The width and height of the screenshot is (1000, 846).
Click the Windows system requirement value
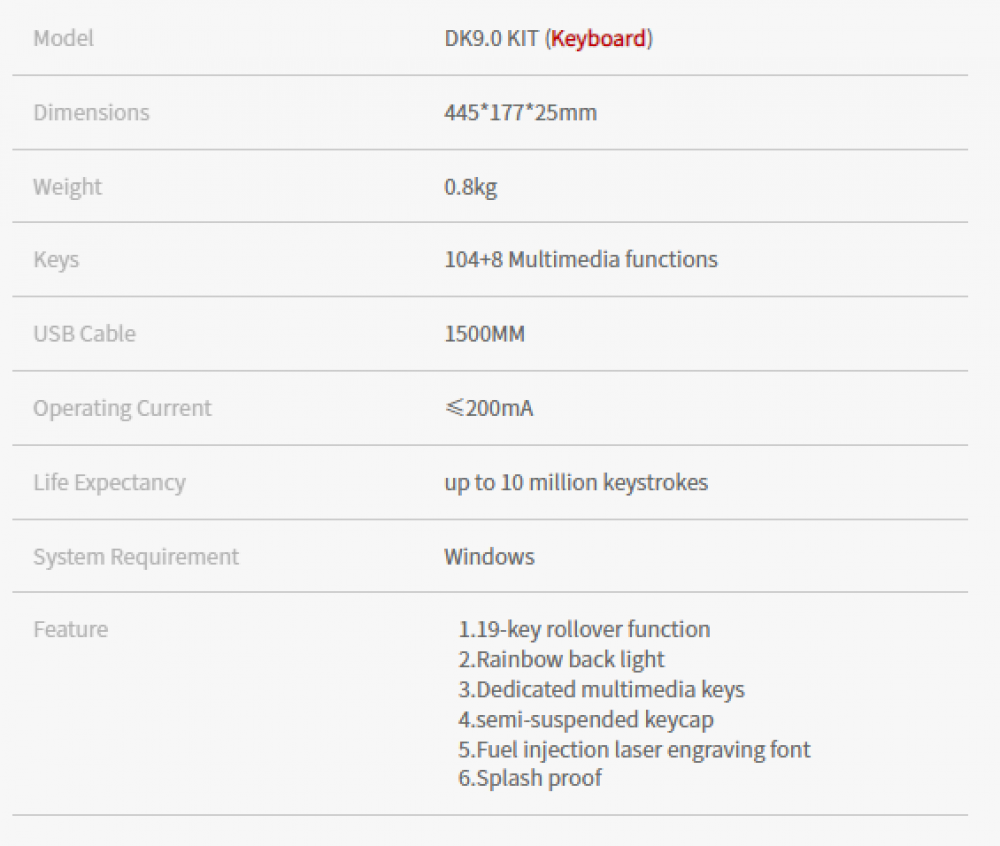point(489,556)
